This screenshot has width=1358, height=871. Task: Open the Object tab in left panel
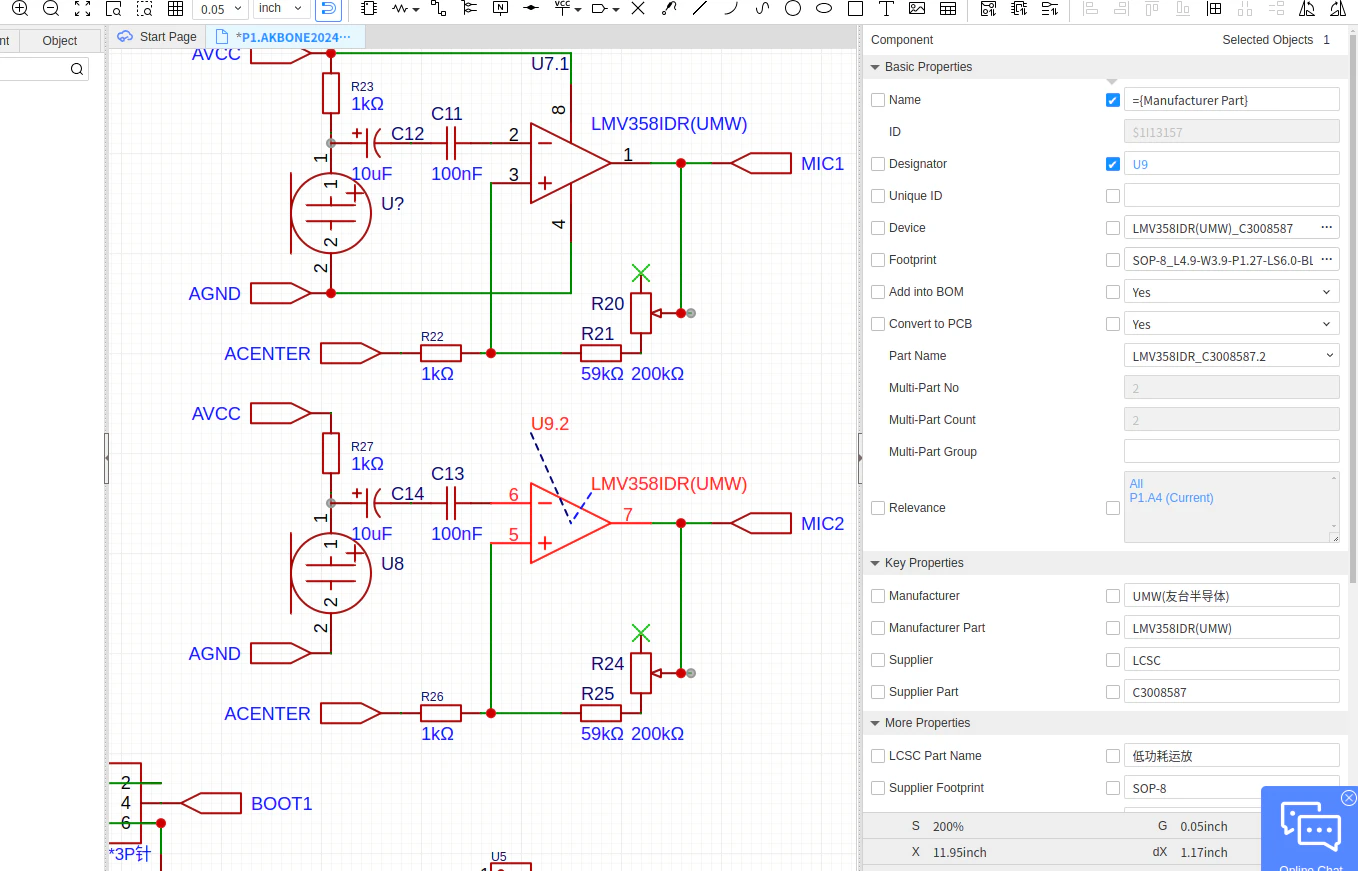pyautogui.click(x=60, y=41)
